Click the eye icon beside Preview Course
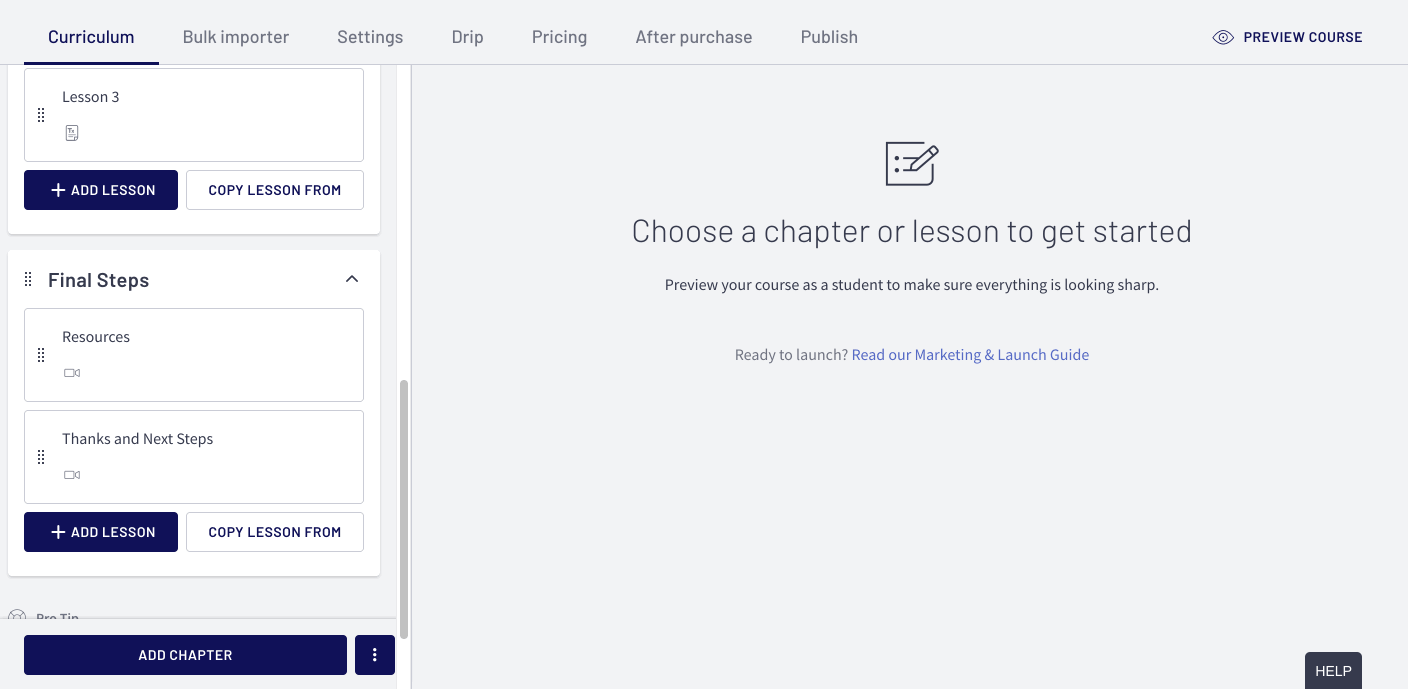This screenshot has height=689, width=1408. [x=1222, y=36]
